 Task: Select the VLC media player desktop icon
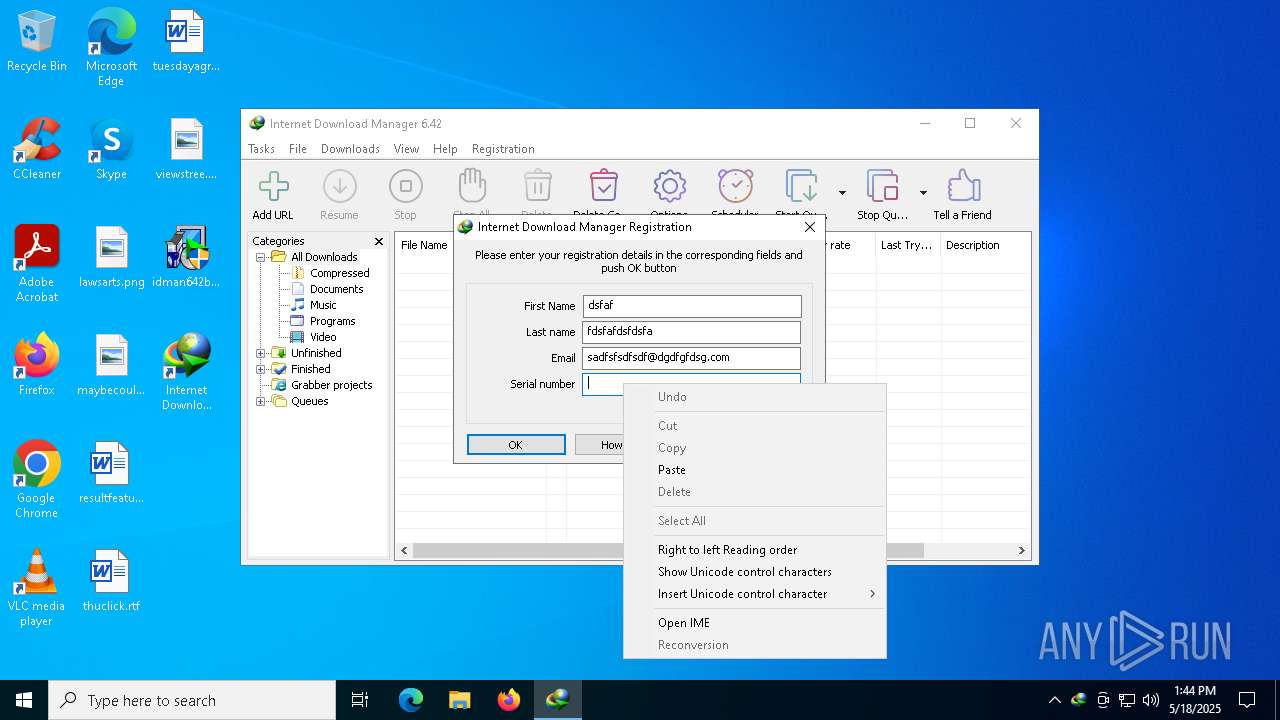[x=37, y=588]
